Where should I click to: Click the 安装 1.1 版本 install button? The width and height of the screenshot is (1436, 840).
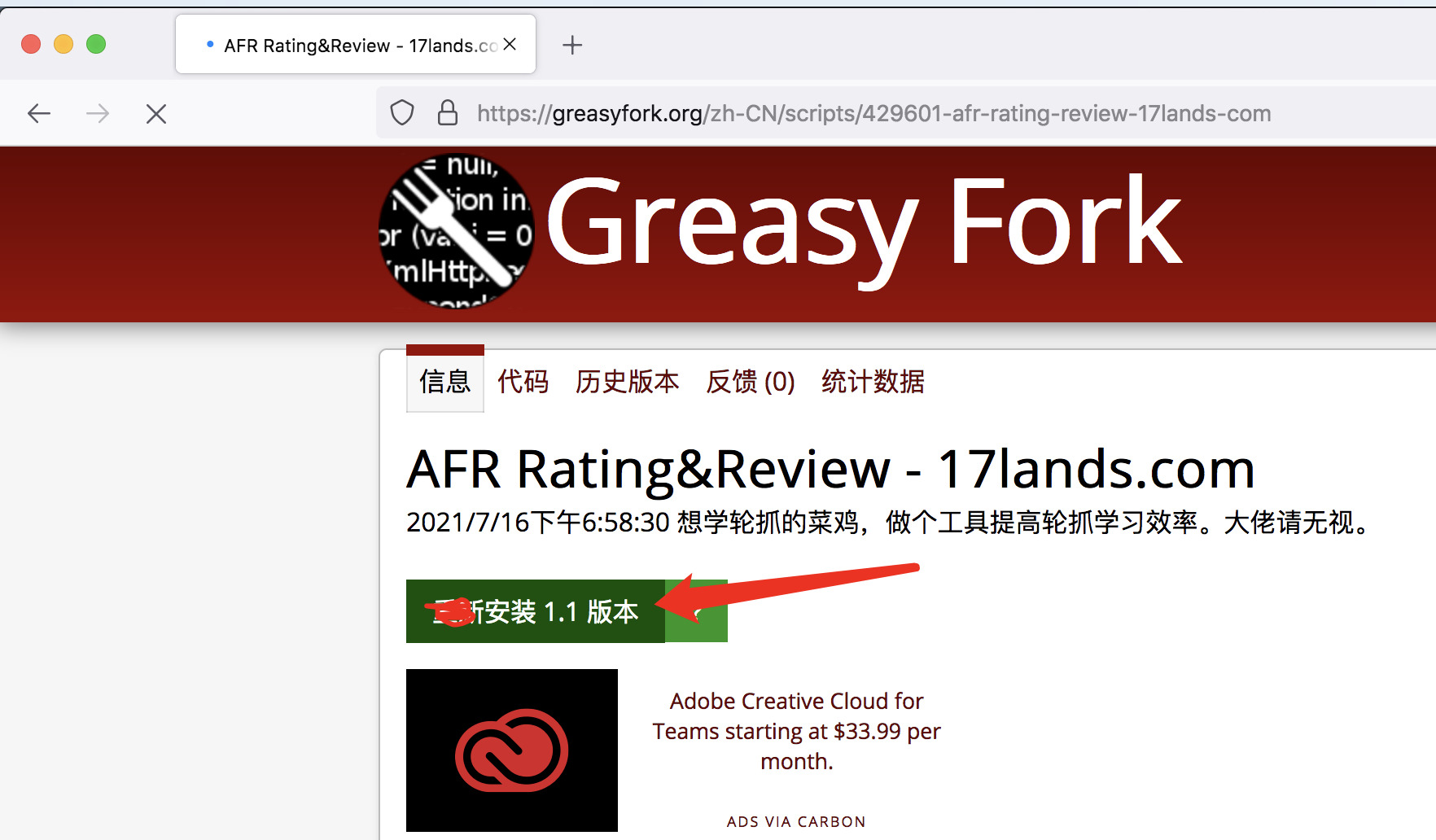coord(535,611)
